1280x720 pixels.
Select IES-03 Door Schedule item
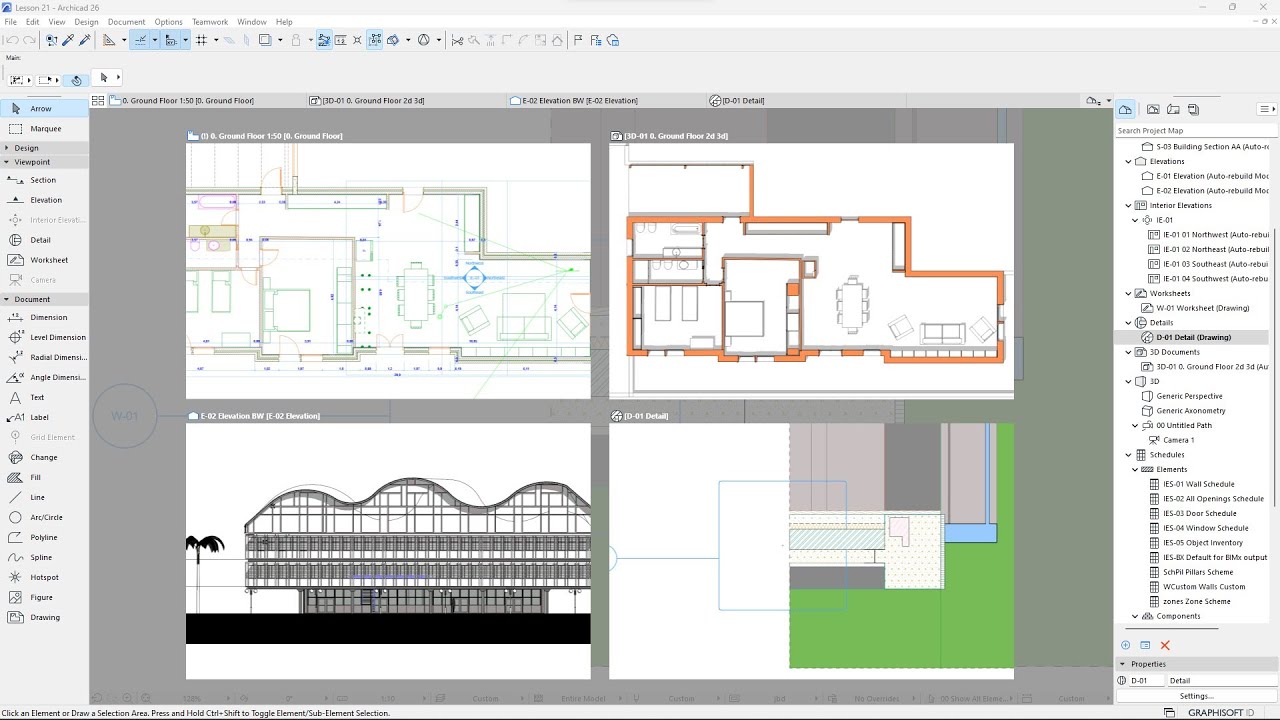[x=1205, y=513]
